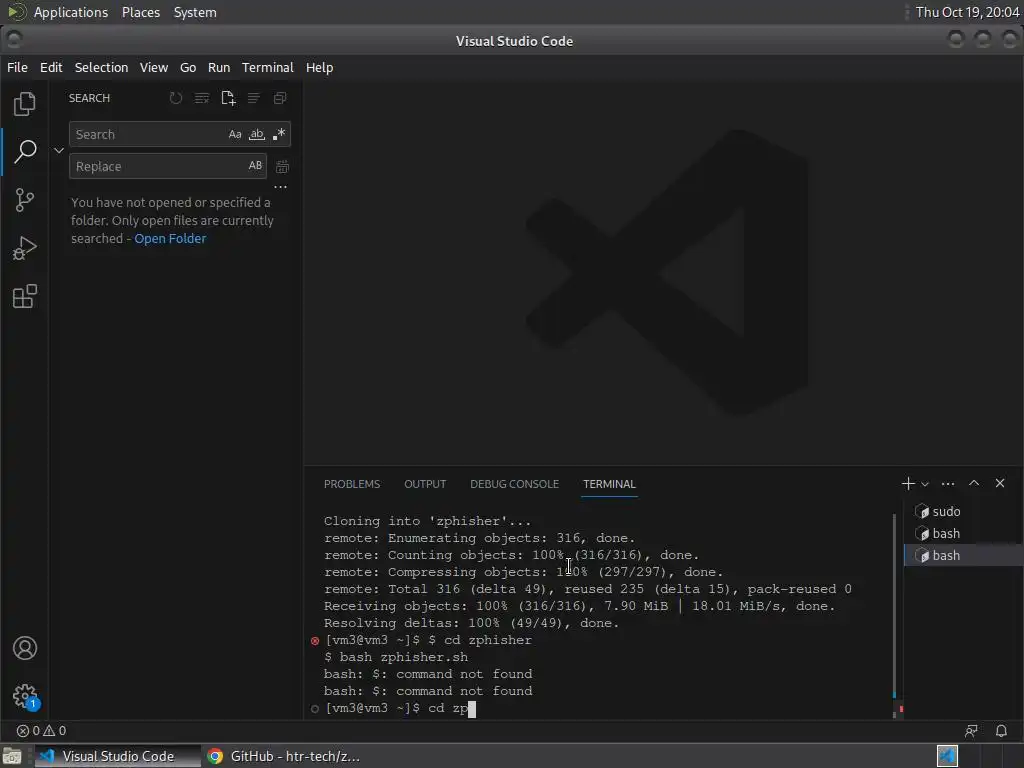Click the 'Resolving deltas' terminal line

point(471,623)
